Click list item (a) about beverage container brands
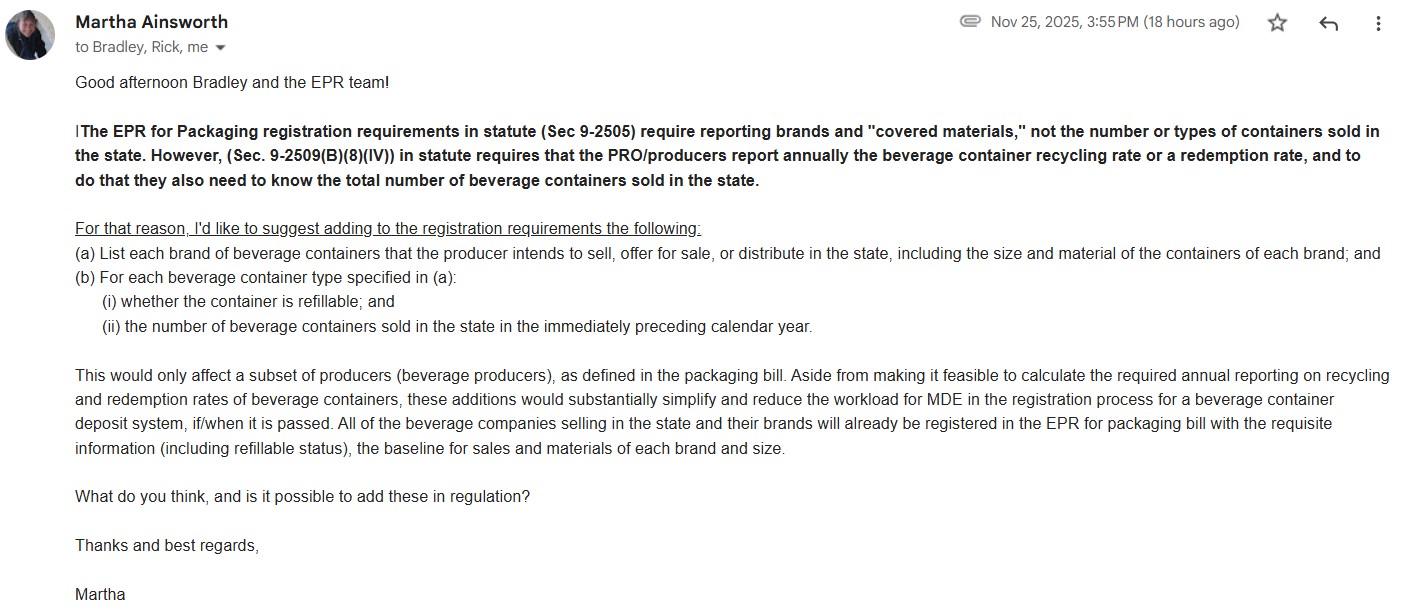Viewport: 1407px width, 613px height. click(727, 253)
